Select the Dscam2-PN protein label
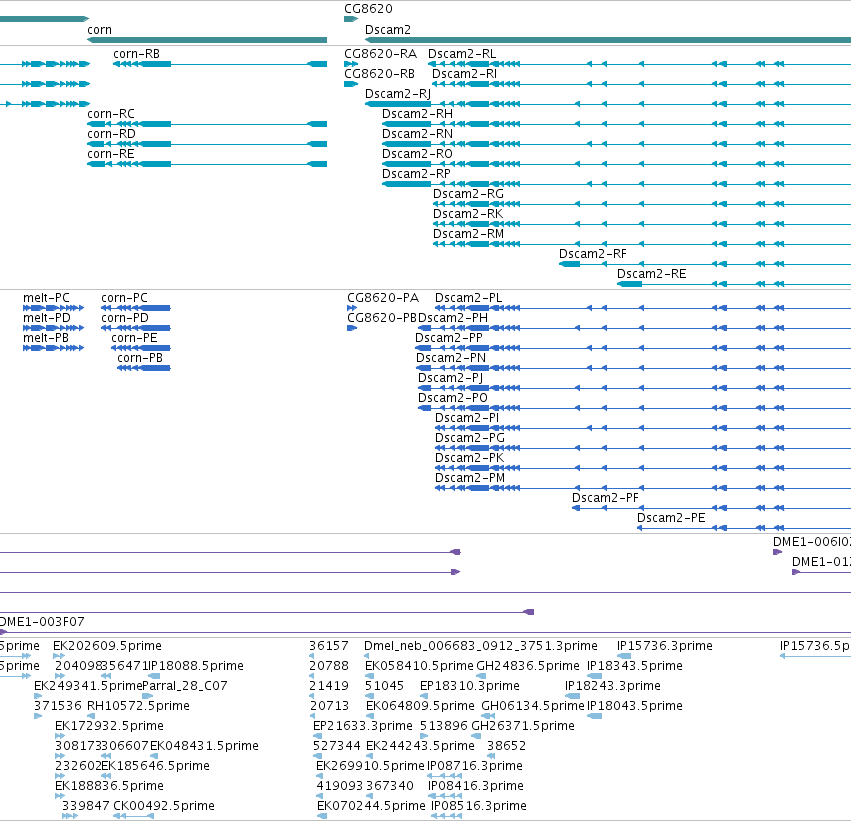The height and width of the screenshot is (821, 851). [450, 358]
